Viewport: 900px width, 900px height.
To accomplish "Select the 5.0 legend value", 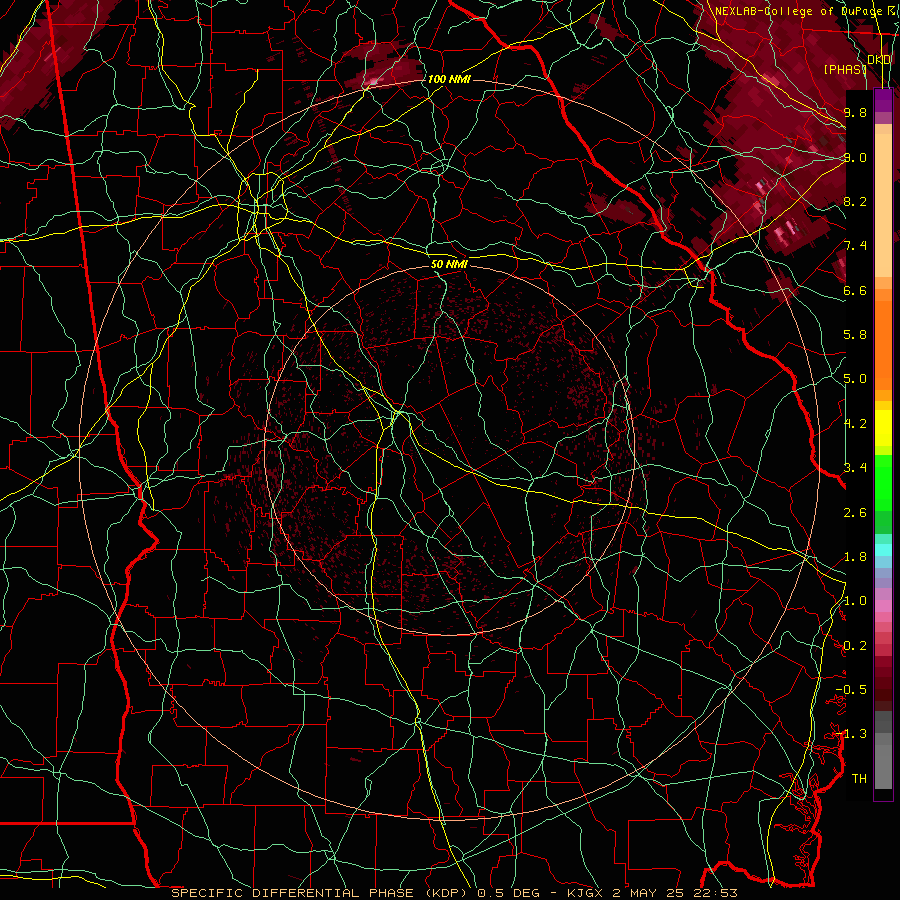I will point(855,379).
